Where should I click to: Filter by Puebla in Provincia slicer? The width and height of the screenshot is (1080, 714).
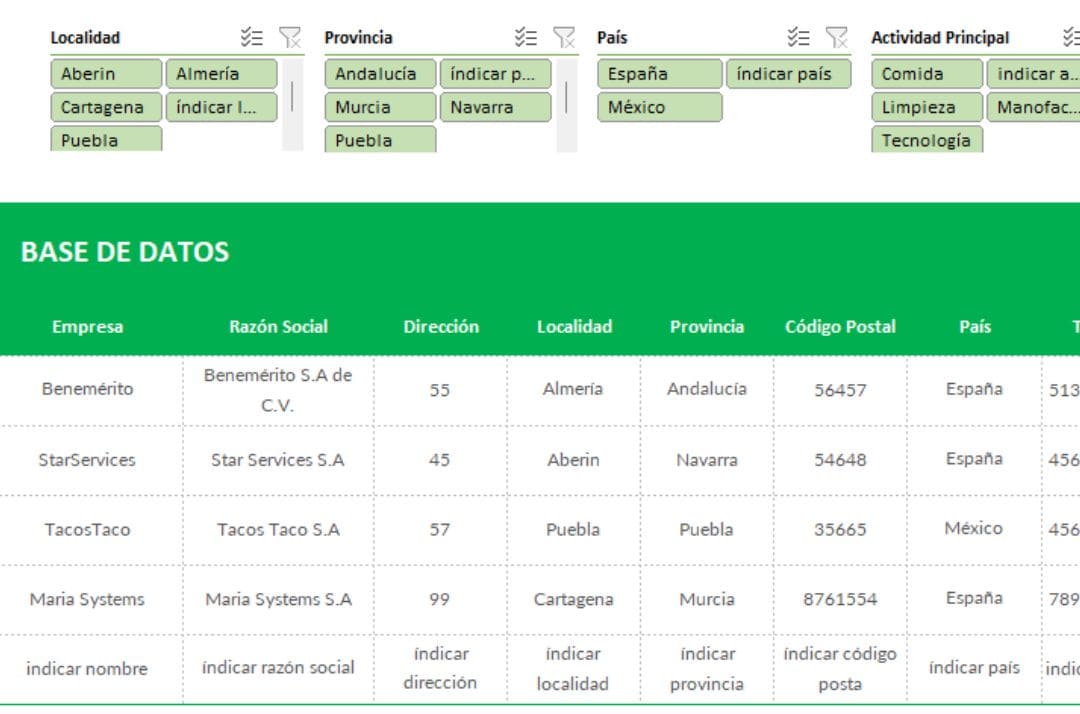(x=380, y=139)
